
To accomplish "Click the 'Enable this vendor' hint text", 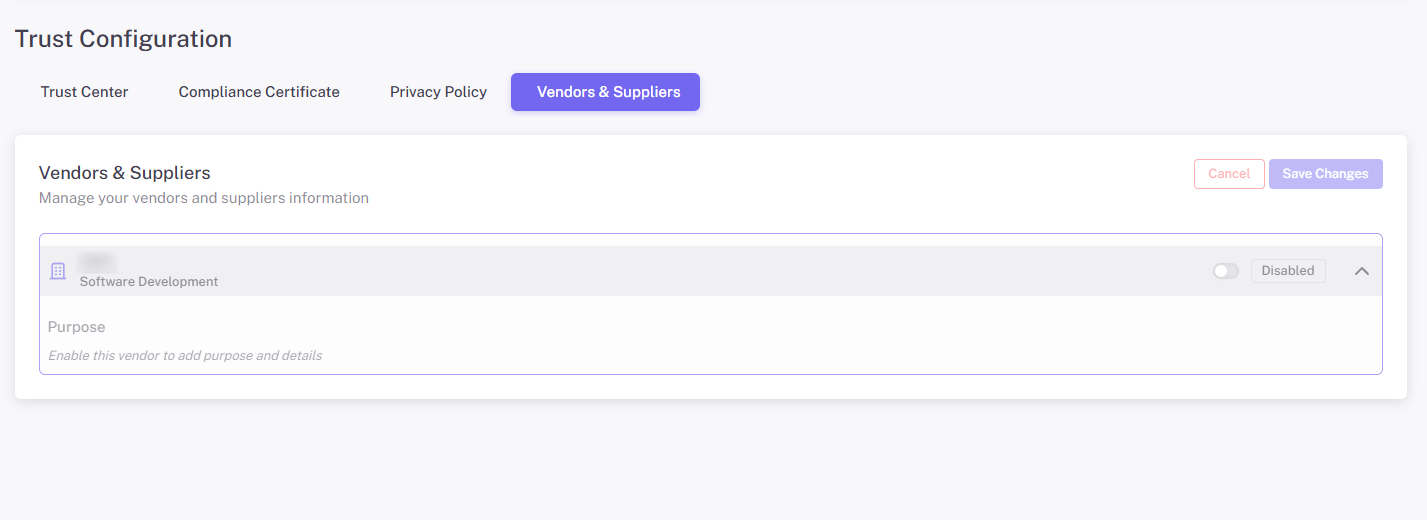I will [x=185, y=355].
